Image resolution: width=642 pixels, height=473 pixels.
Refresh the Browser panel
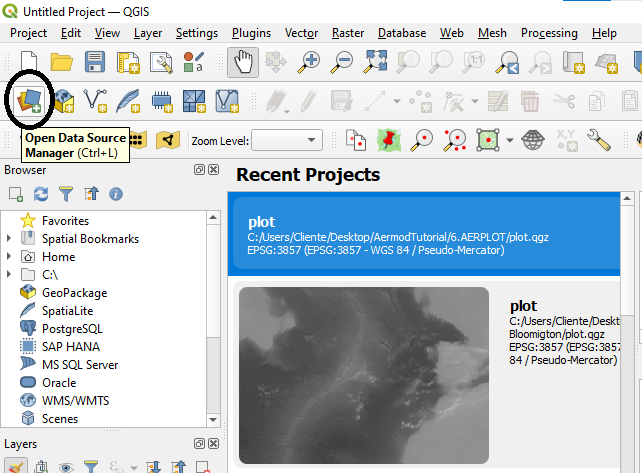[41, 194]
